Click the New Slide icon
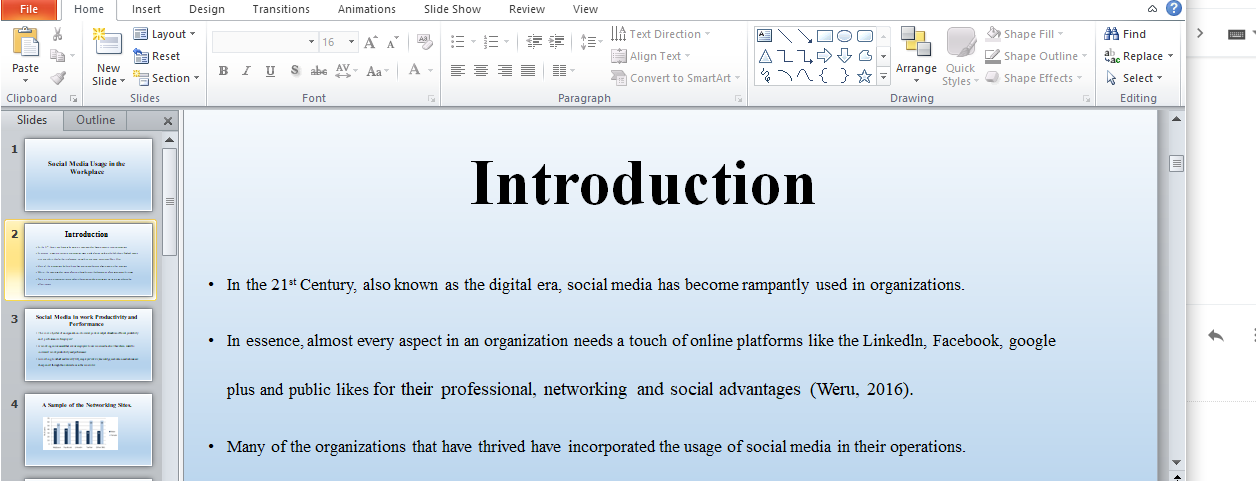 (107, 42)
